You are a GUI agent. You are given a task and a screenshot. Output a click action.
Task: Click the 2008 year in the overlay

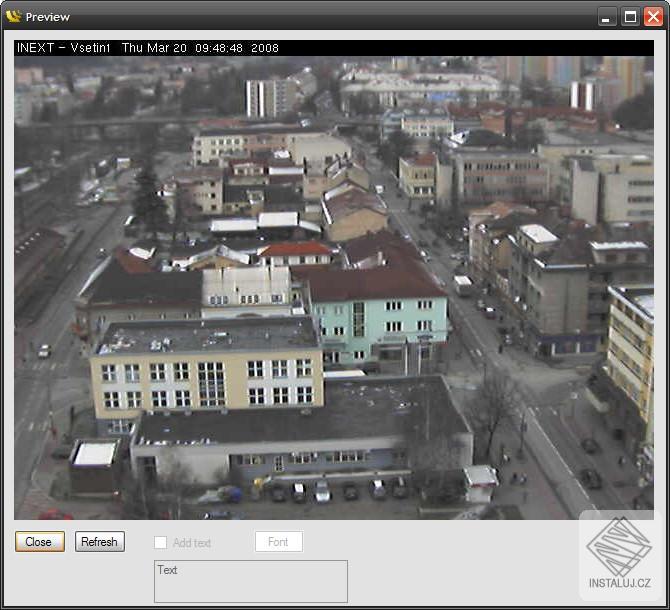coord(265,48)
